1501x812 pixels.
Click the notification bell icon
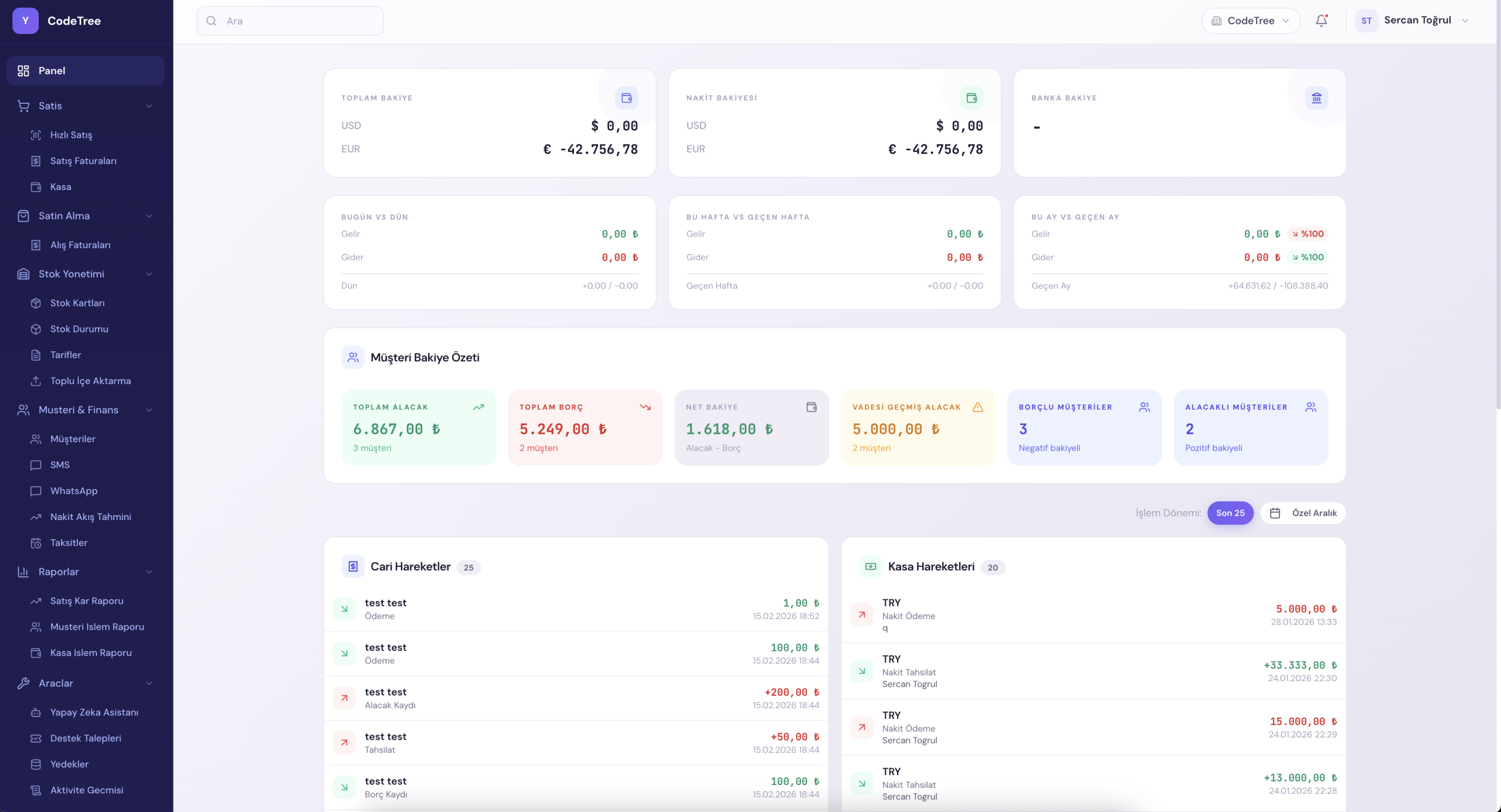[x=1321, y=21]
